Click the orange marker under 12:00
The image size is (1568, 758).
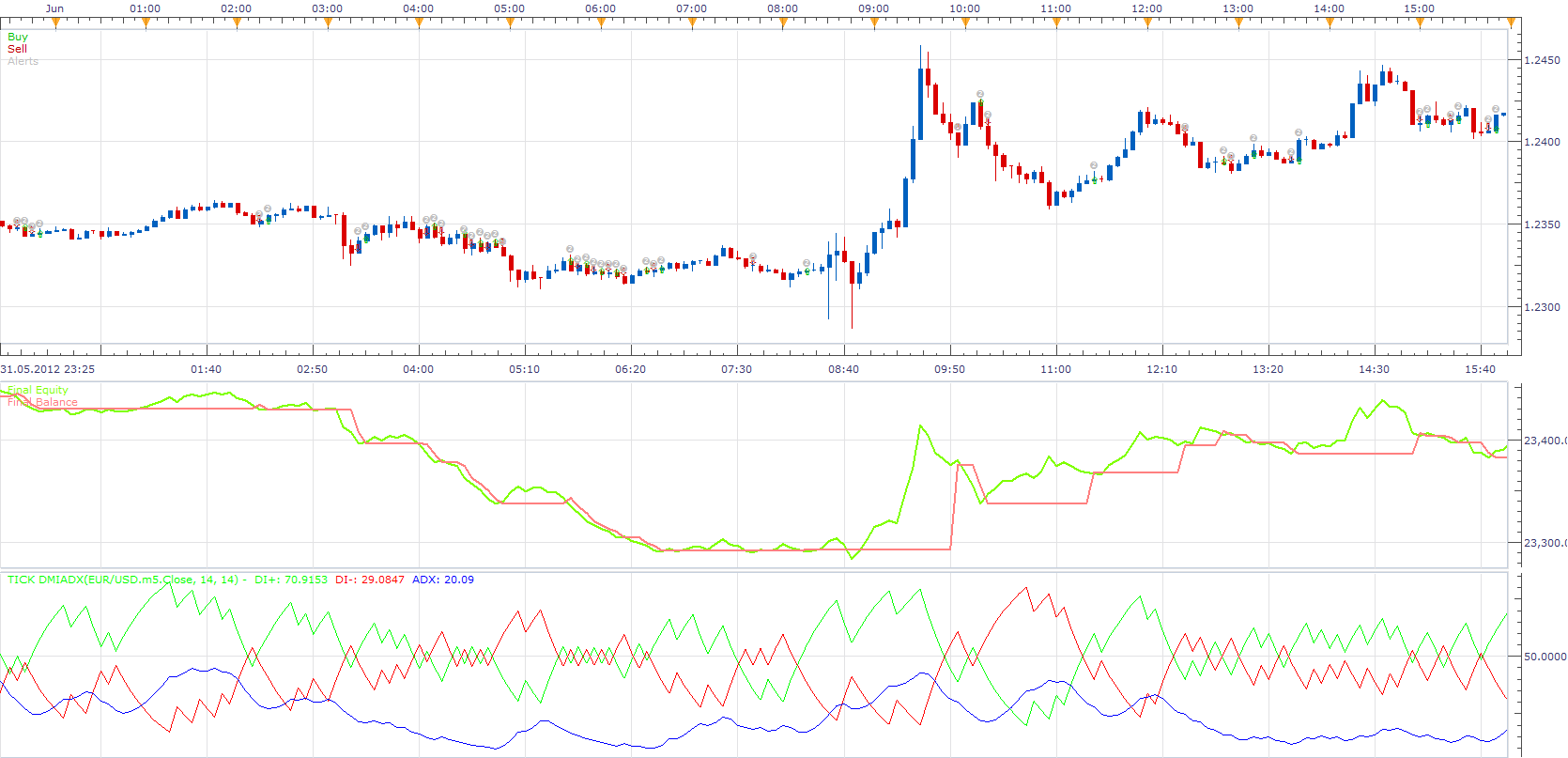1147,23
